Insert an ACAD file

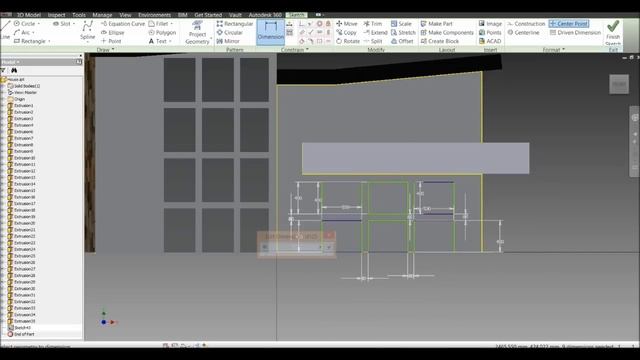490,41
